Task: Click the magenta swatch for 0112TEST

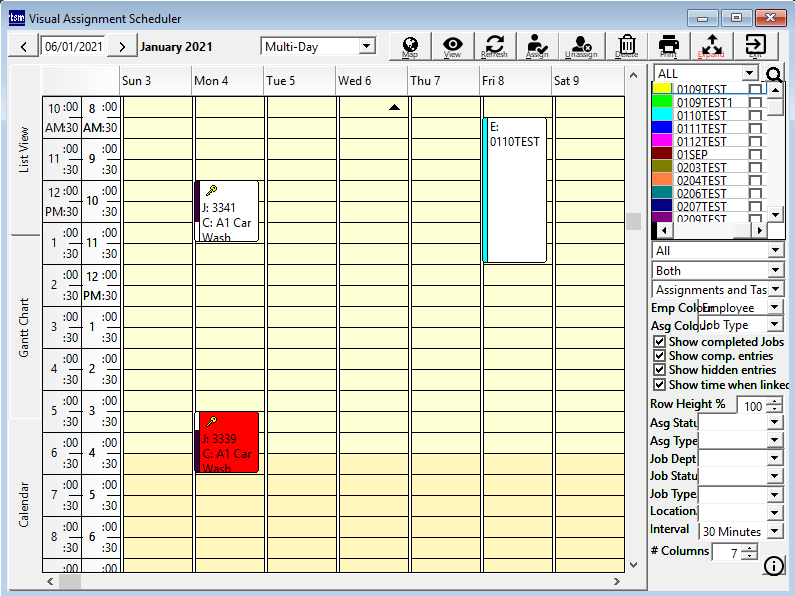Action: (x=661, y=142)
